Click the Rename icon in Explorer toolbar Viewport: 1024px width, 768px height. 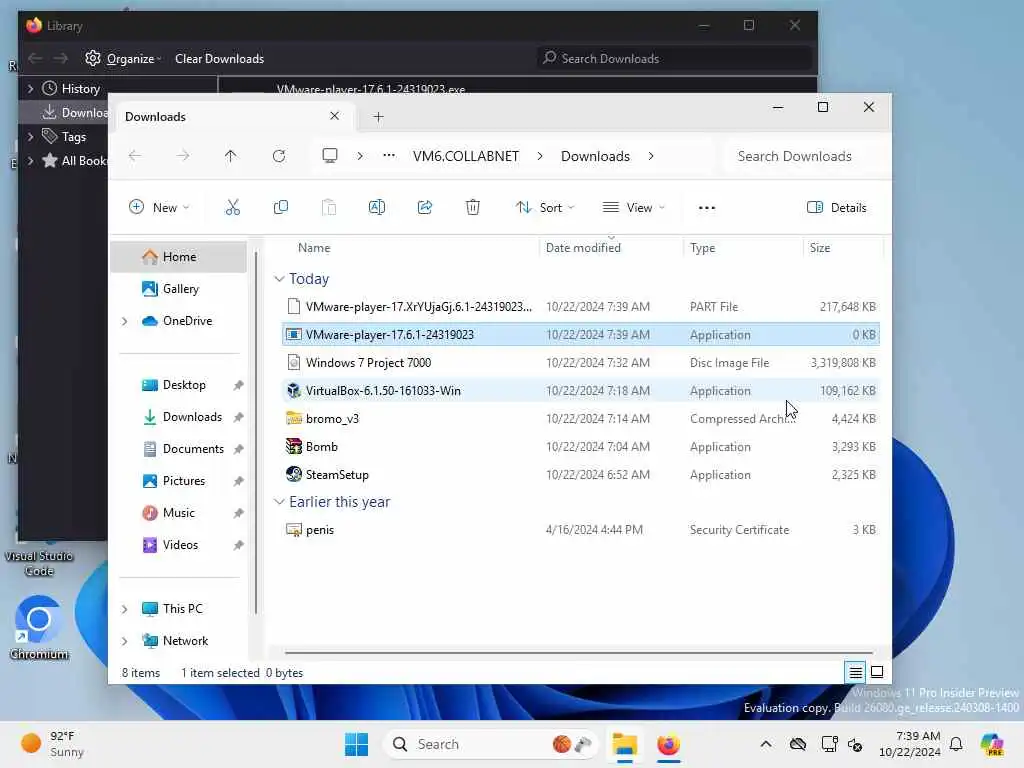coord(377,208)
